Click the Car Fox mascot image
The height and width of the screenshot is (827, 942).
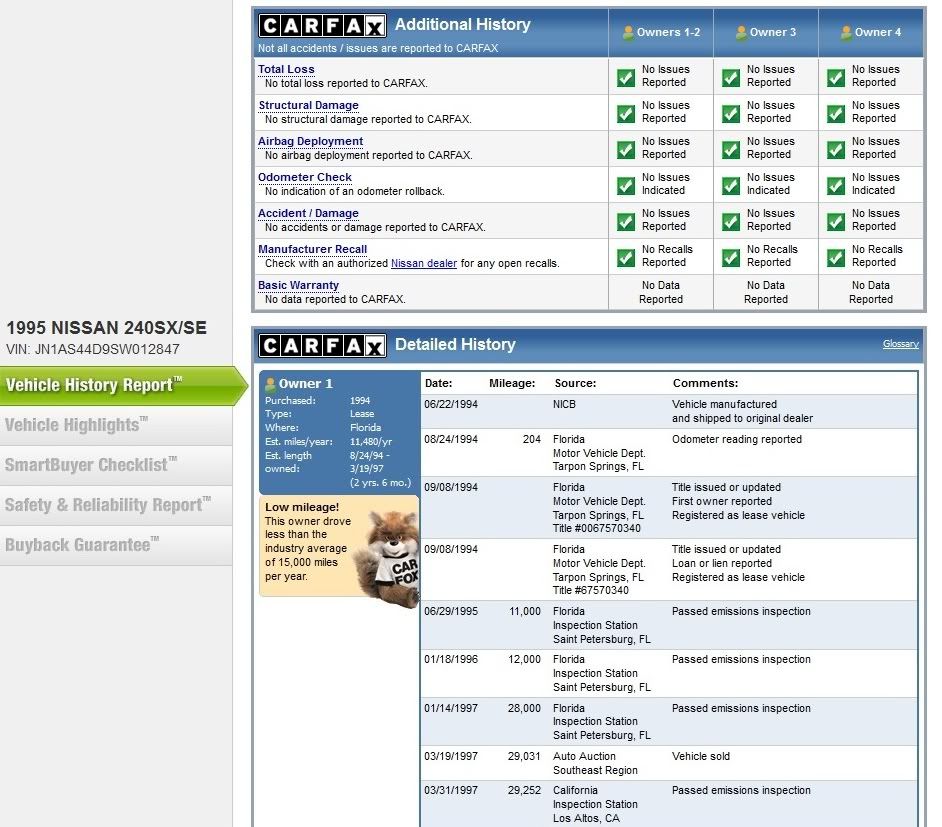click(389, 559)
